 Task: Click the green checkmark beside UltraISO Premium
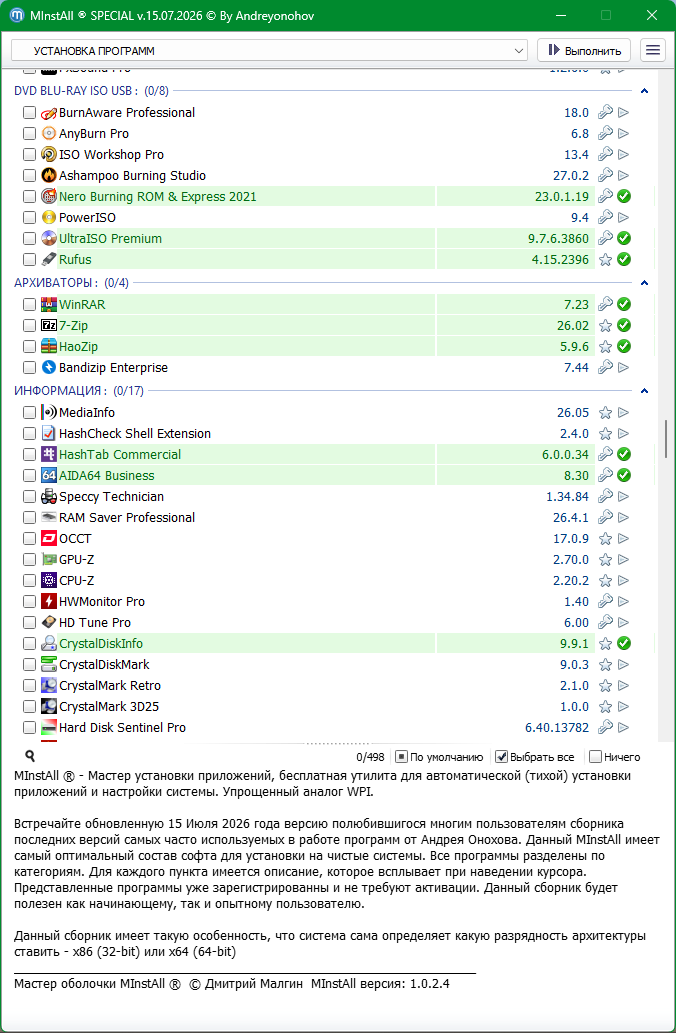tap(624, 238)
